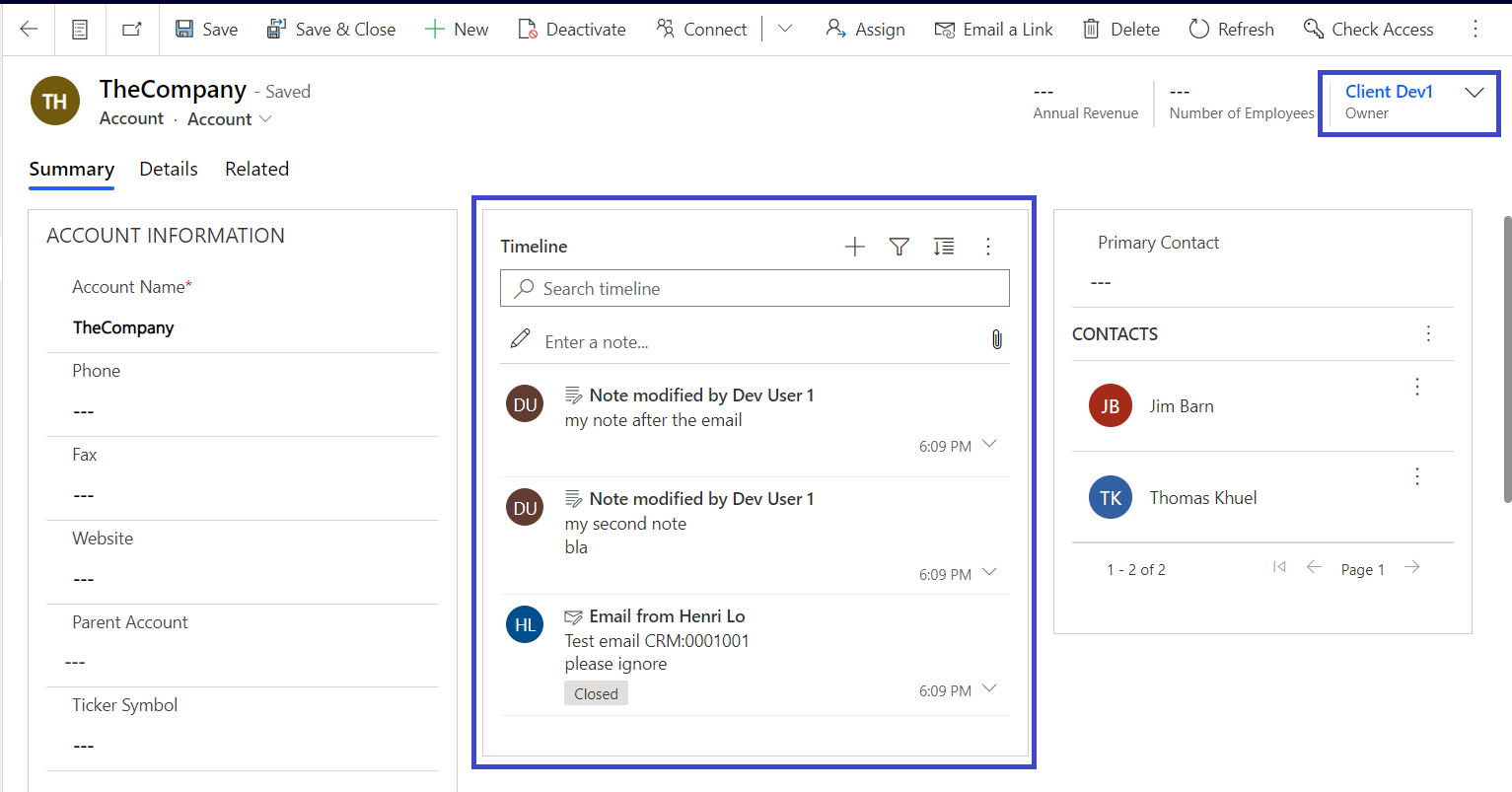1512x792 pixels.
Task: Pop out record in new window
Action: (x=131, y=29)
